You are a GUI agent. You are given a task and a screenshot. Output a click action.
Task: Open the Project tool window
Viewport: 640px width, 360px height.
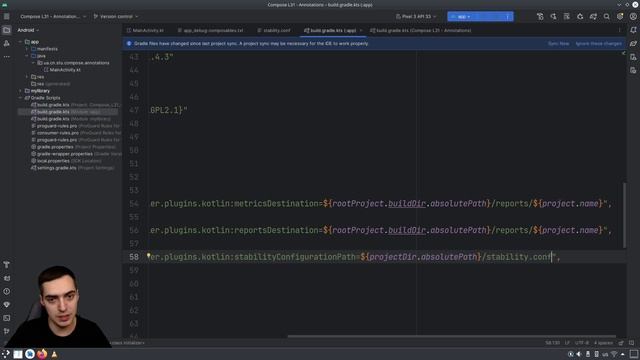(x=7, y=30)
